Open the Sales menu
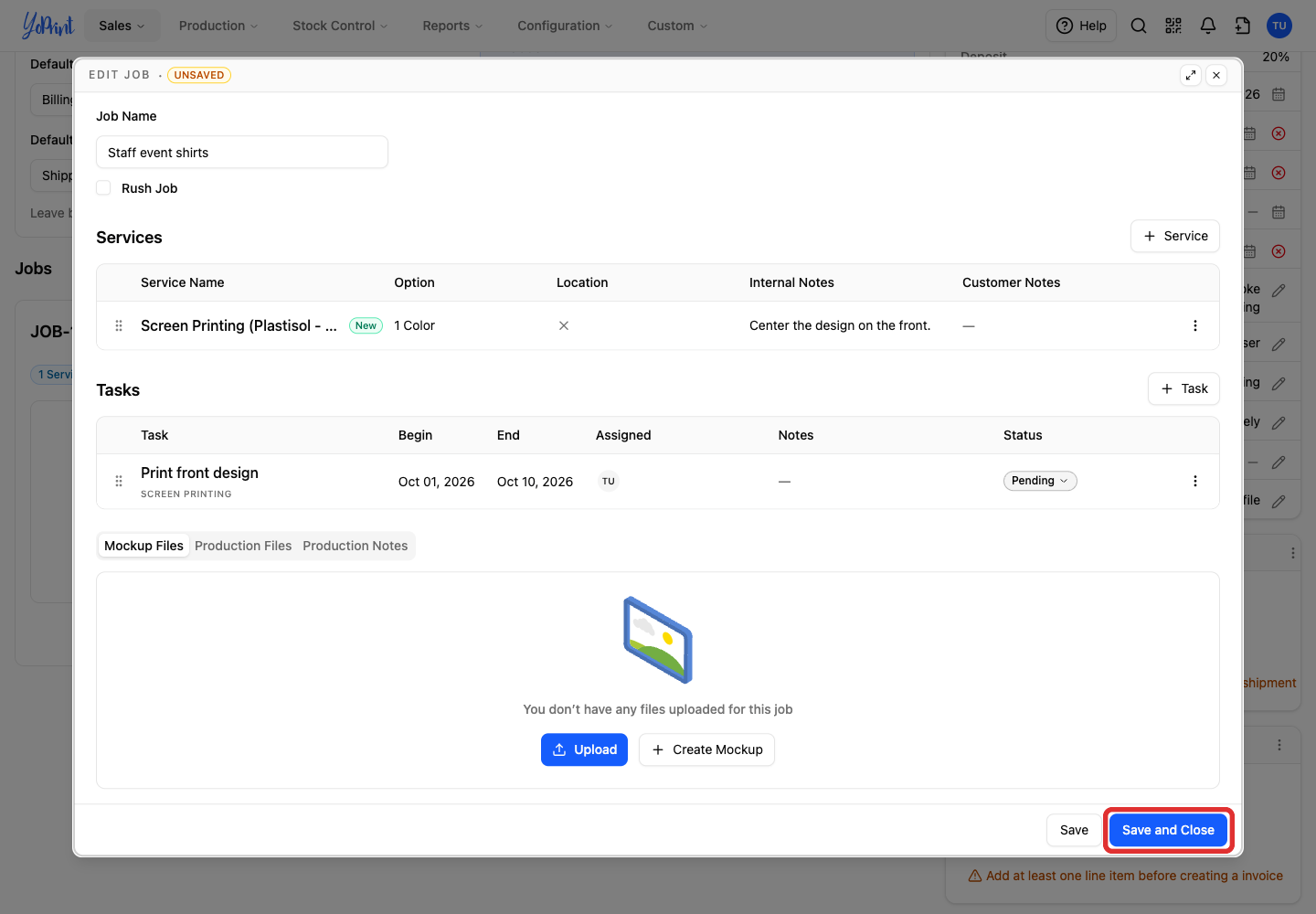Viewport: 1316px width, 914px height. point(122,26)
